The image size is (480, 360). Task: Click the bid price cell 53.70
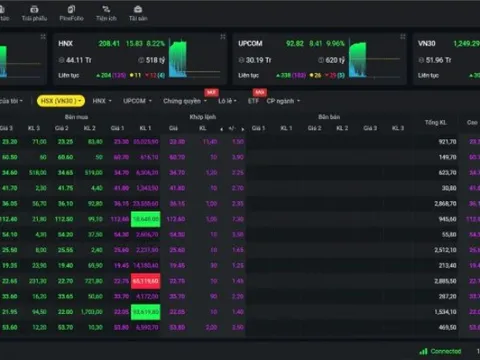coord(65,327)
